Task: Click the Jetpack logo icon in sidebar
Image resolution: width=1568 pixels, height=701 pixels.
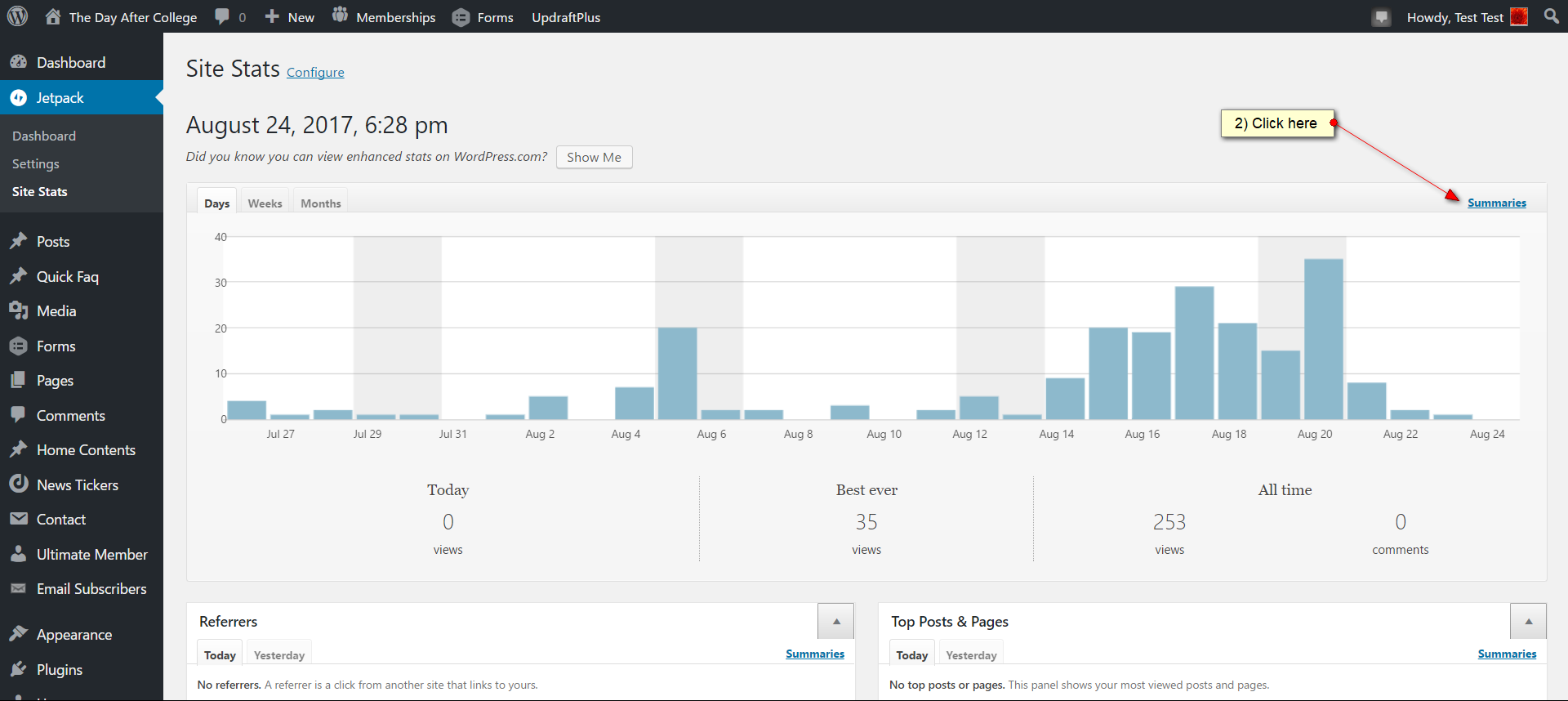Action: tap(19, 98)
